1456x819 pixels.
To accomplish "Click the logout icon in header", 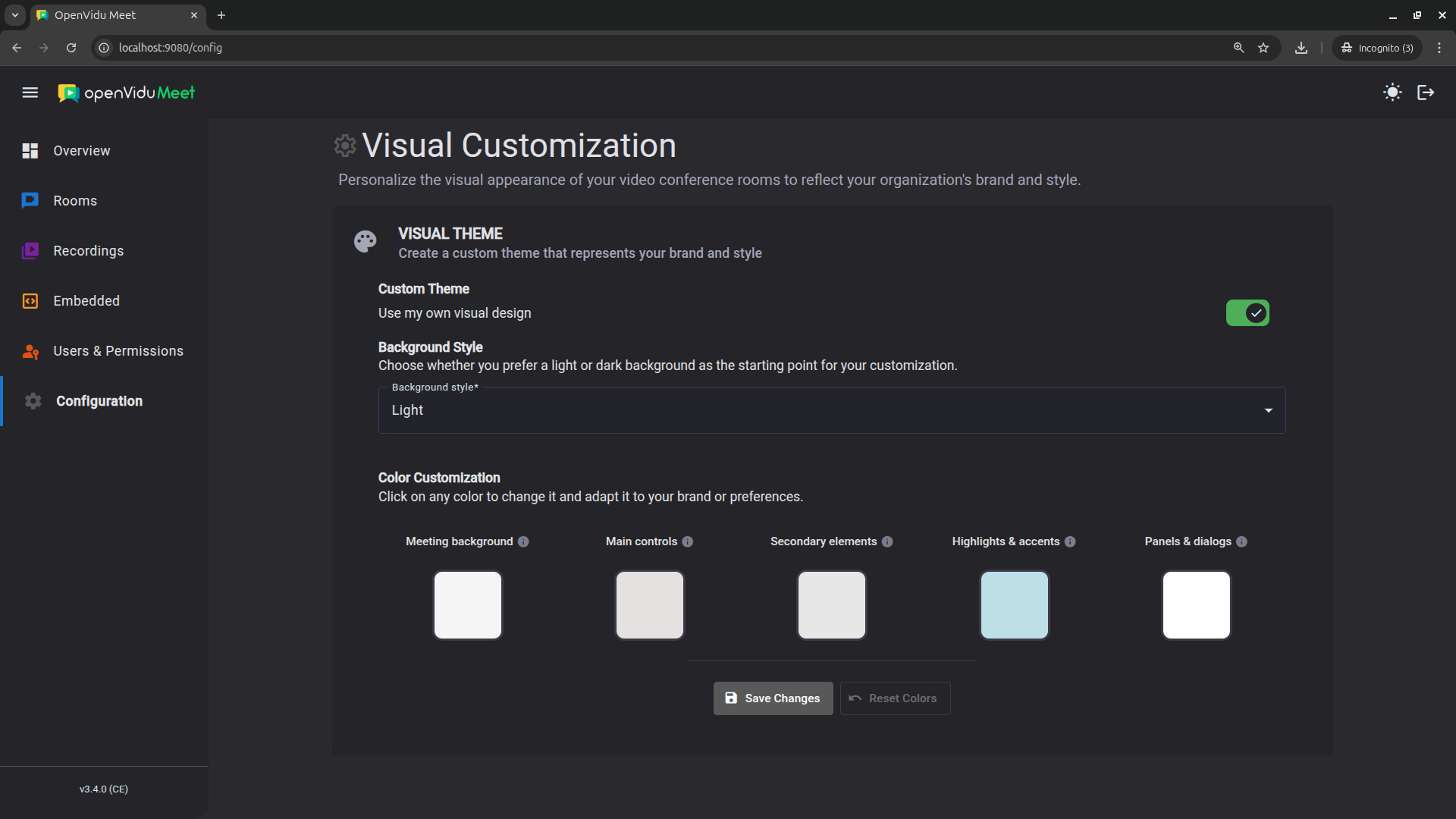I will pyautogui.click(x=1426, y=93).
